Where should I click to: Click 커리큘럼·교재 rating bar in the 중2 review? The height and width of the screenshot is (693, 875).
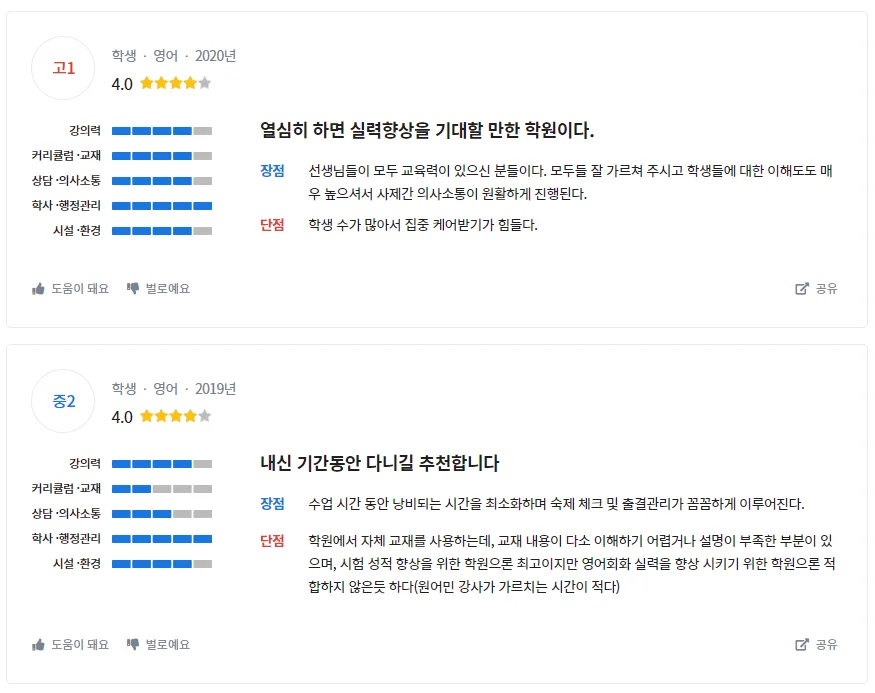pos(162,489)
